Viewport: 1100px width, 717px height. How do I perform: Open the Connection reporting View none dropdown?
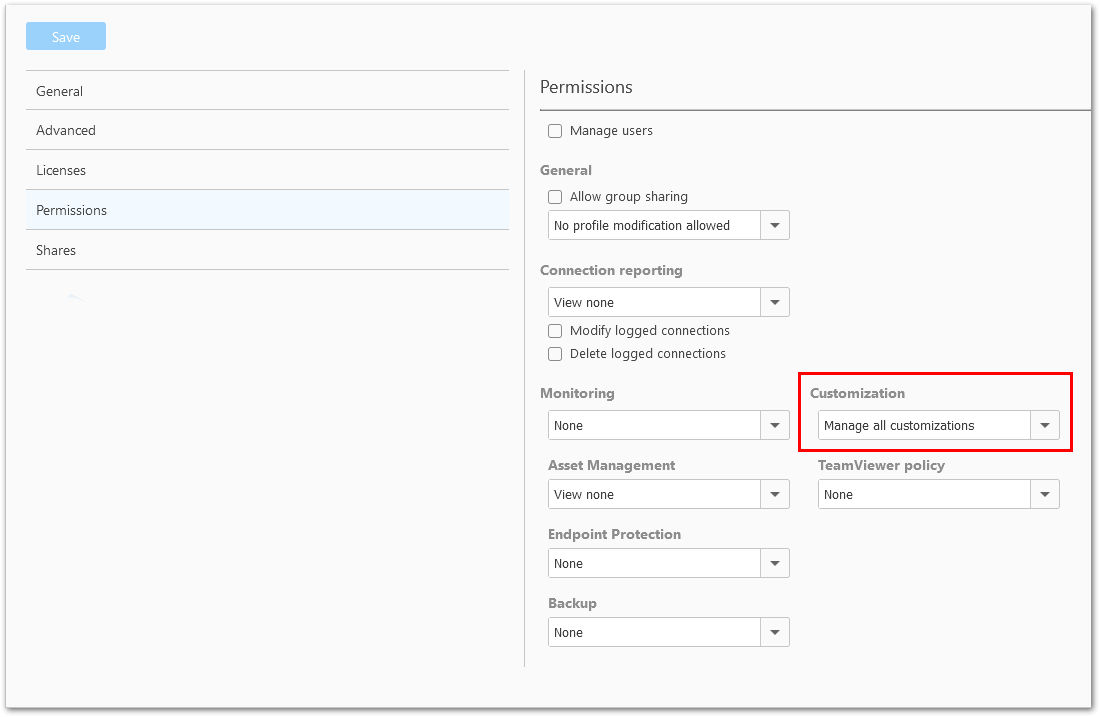click(x=669, y=302)
